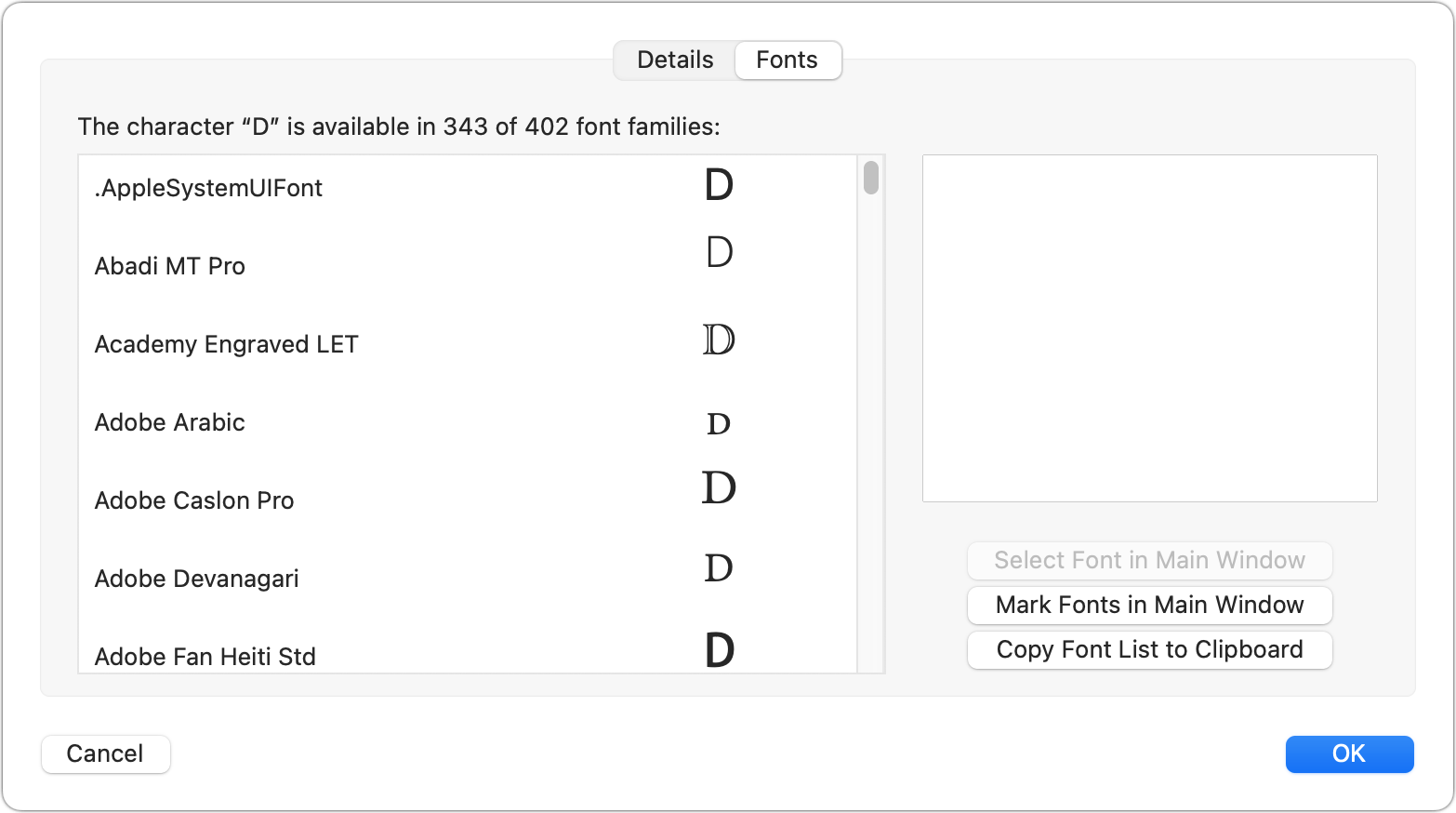
Task: Switch to the Details tab
Action: point(675,60)
